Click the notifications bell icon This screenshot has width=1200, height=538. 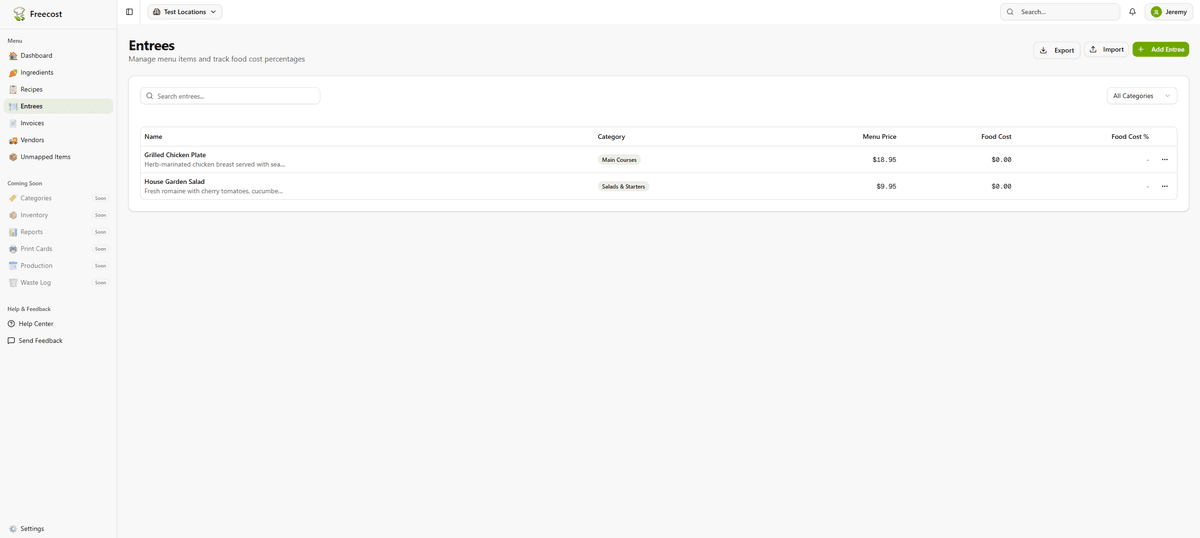(1132, 12)
